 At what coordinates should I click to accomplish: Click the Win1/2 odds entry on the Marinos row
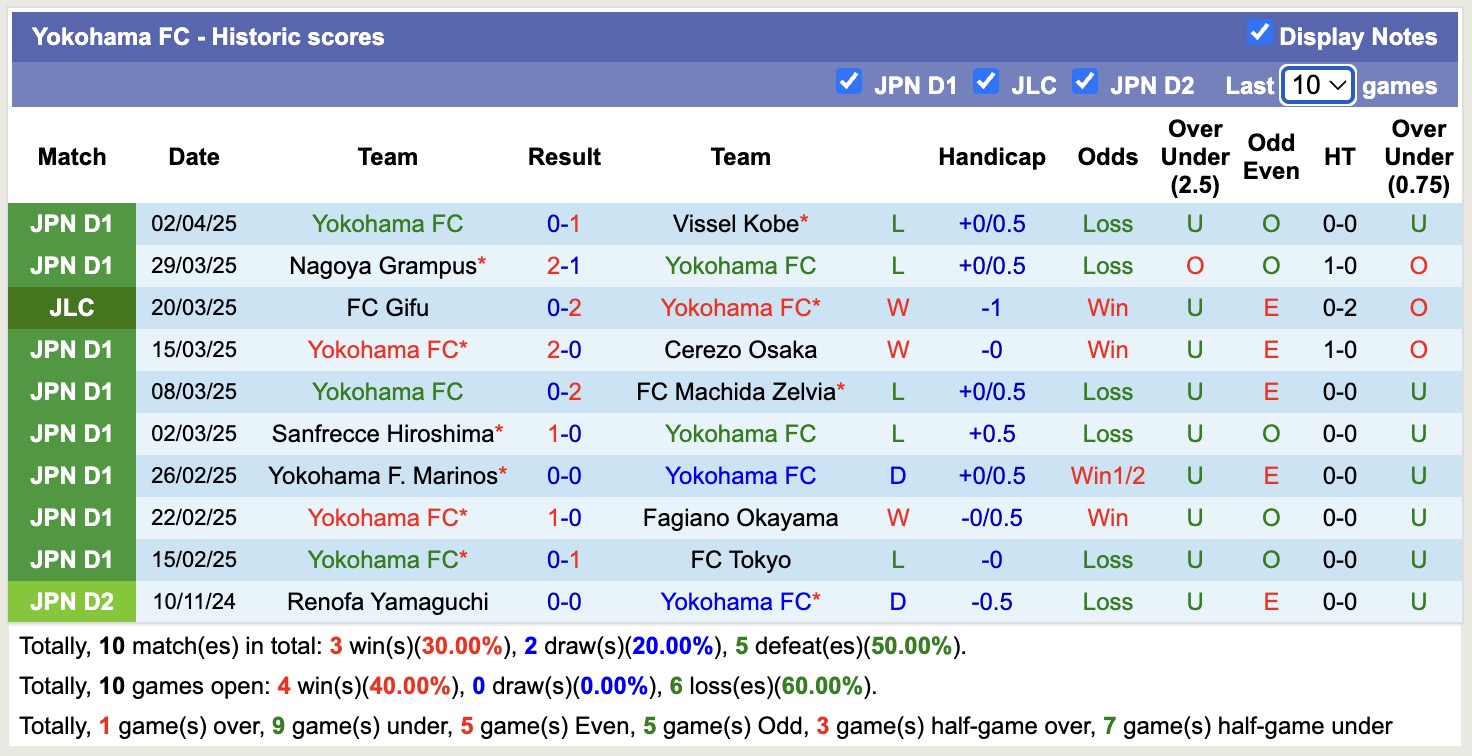click(1107, 476)
